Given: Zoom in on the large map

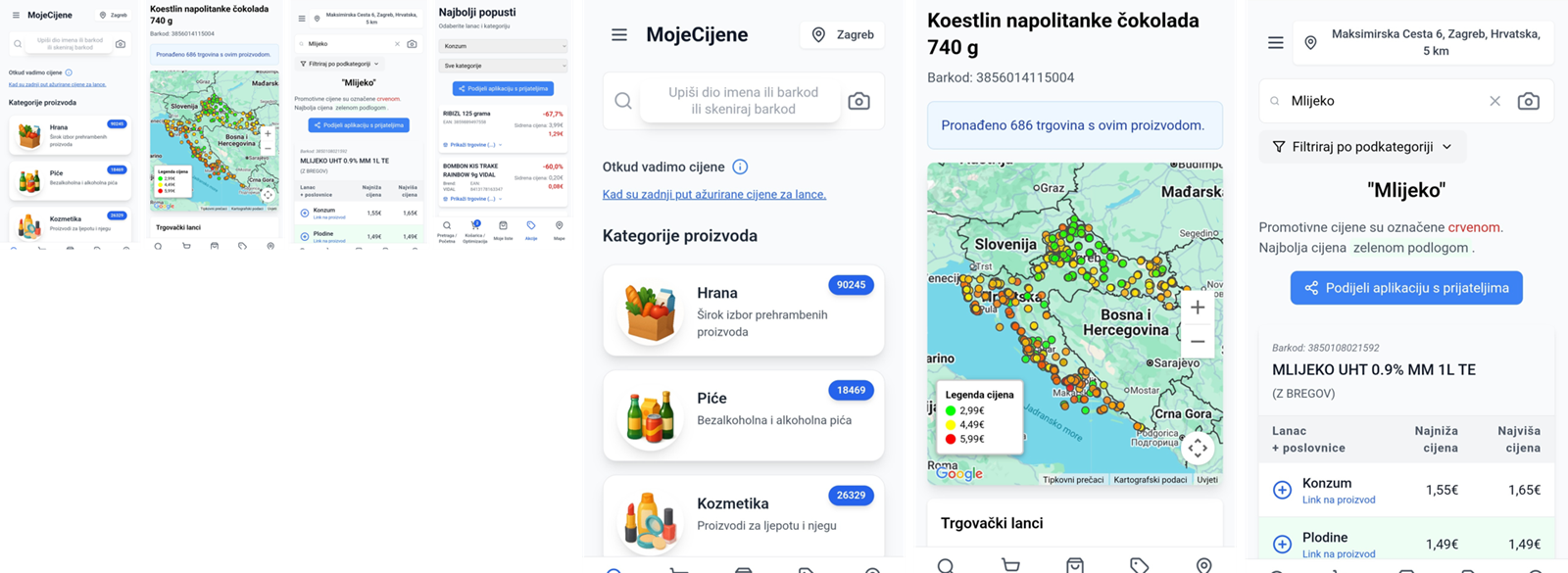Looking at the screenshot, I should [1198, 308].
